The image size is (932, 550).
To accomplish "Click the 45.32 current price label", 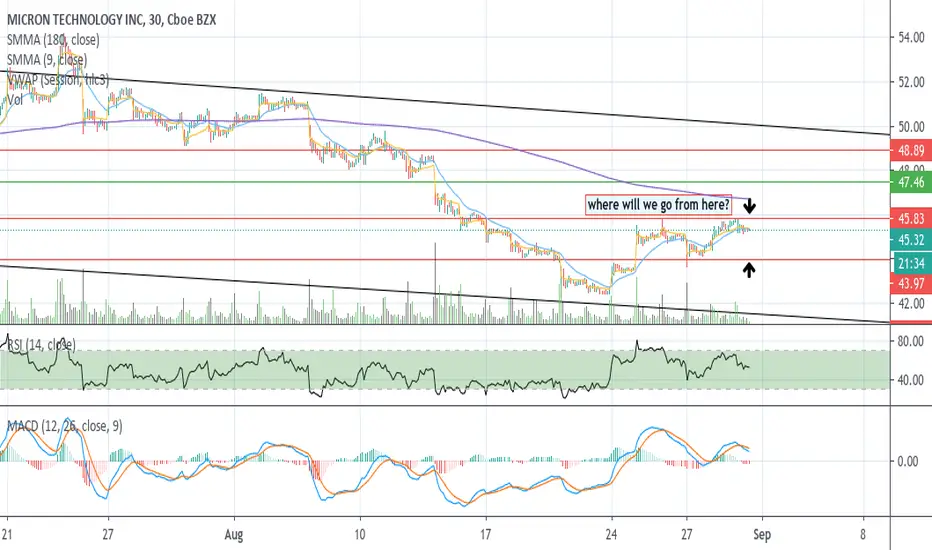I will coord(911,240).
